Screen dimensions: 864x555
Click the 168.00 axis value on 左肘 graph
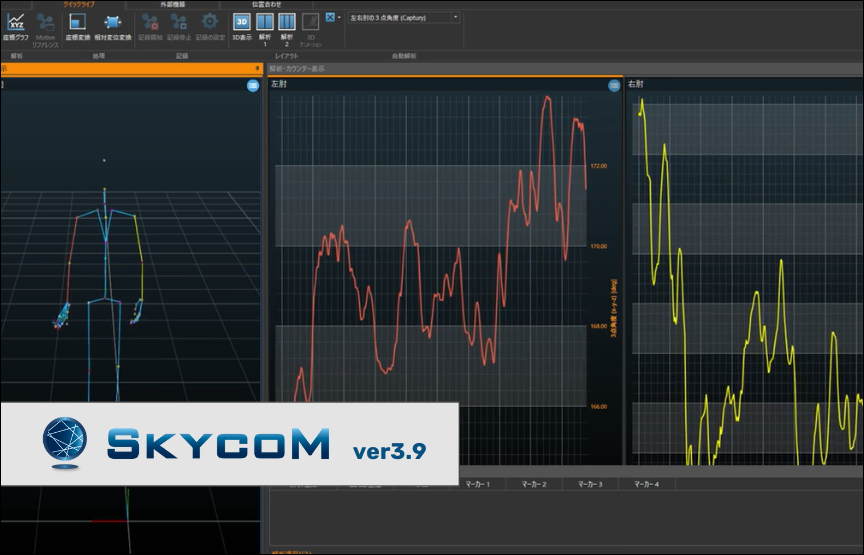point(598,326)
